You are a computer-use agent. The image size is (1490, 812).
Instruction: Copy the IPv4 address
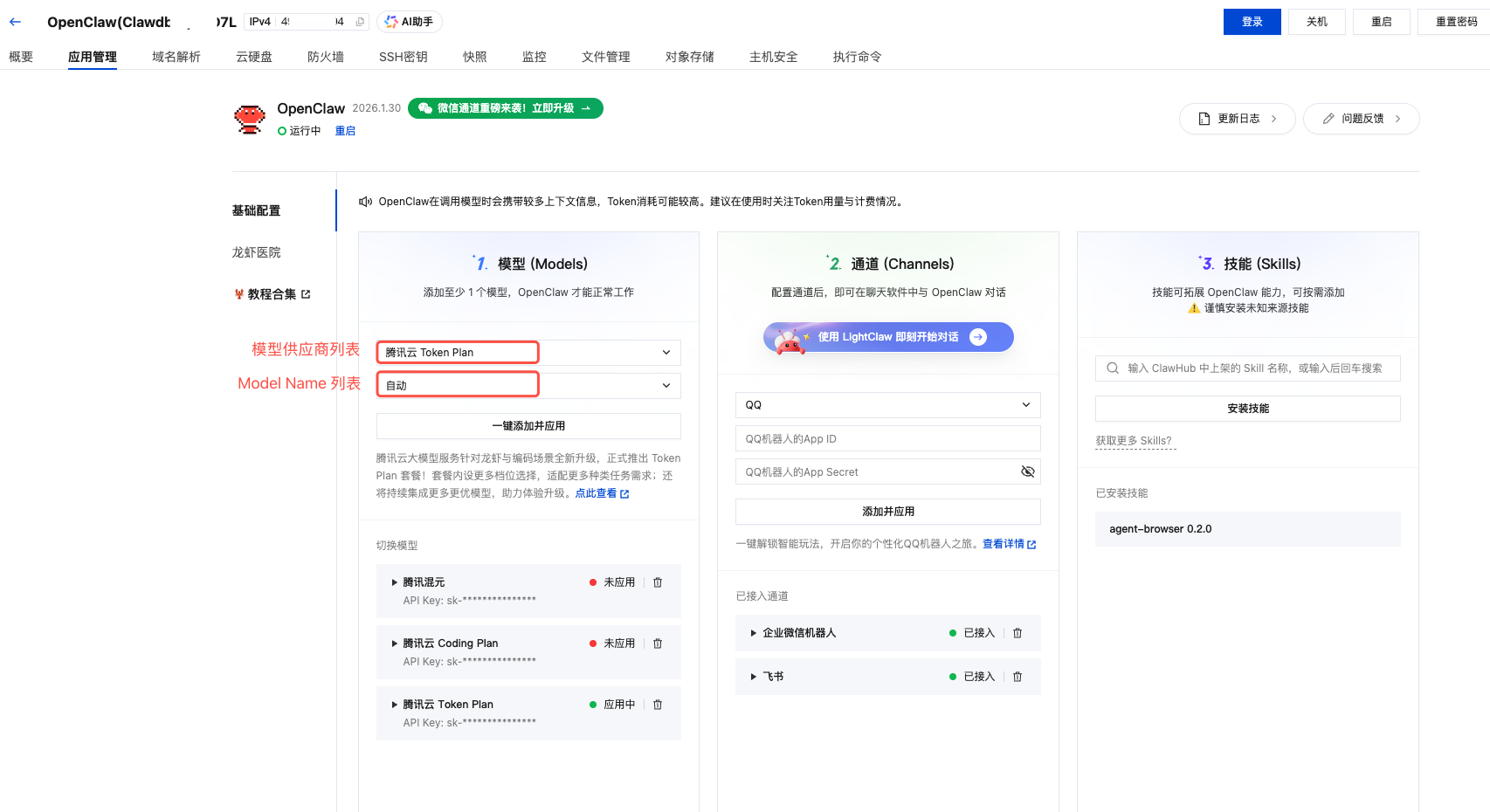pos(360,22)
